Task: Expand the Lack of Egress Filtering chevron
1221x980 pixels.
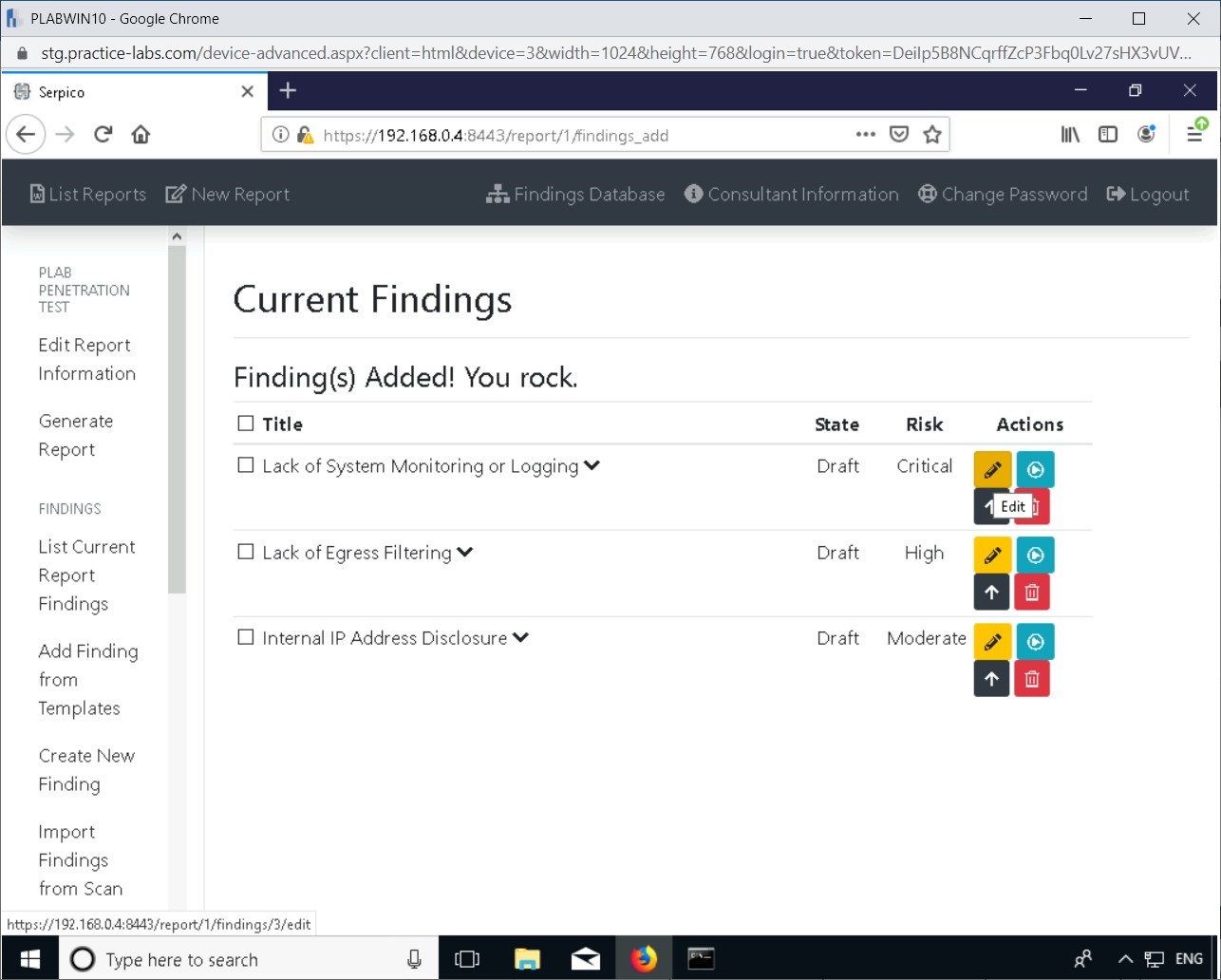Action: [x=464, y=552]
